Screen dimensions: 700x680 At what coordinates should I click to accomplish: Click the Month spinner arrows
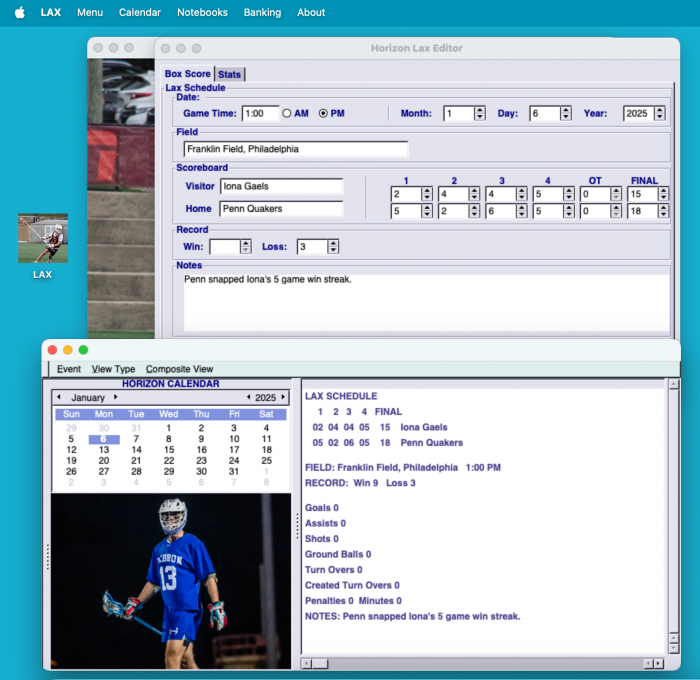(x=482, y=114)
